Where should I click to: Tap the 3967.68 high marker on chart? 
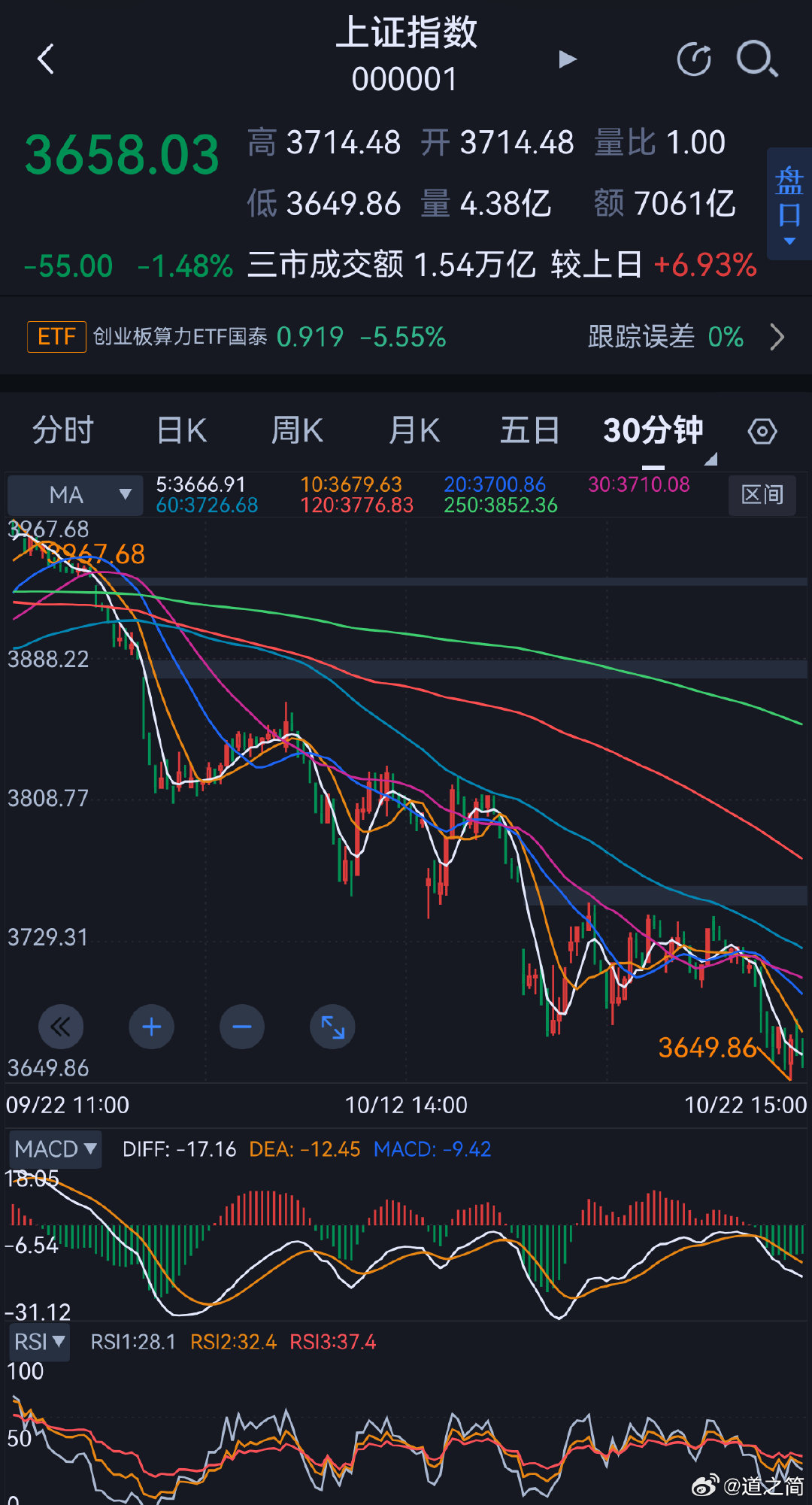point(95,554)
